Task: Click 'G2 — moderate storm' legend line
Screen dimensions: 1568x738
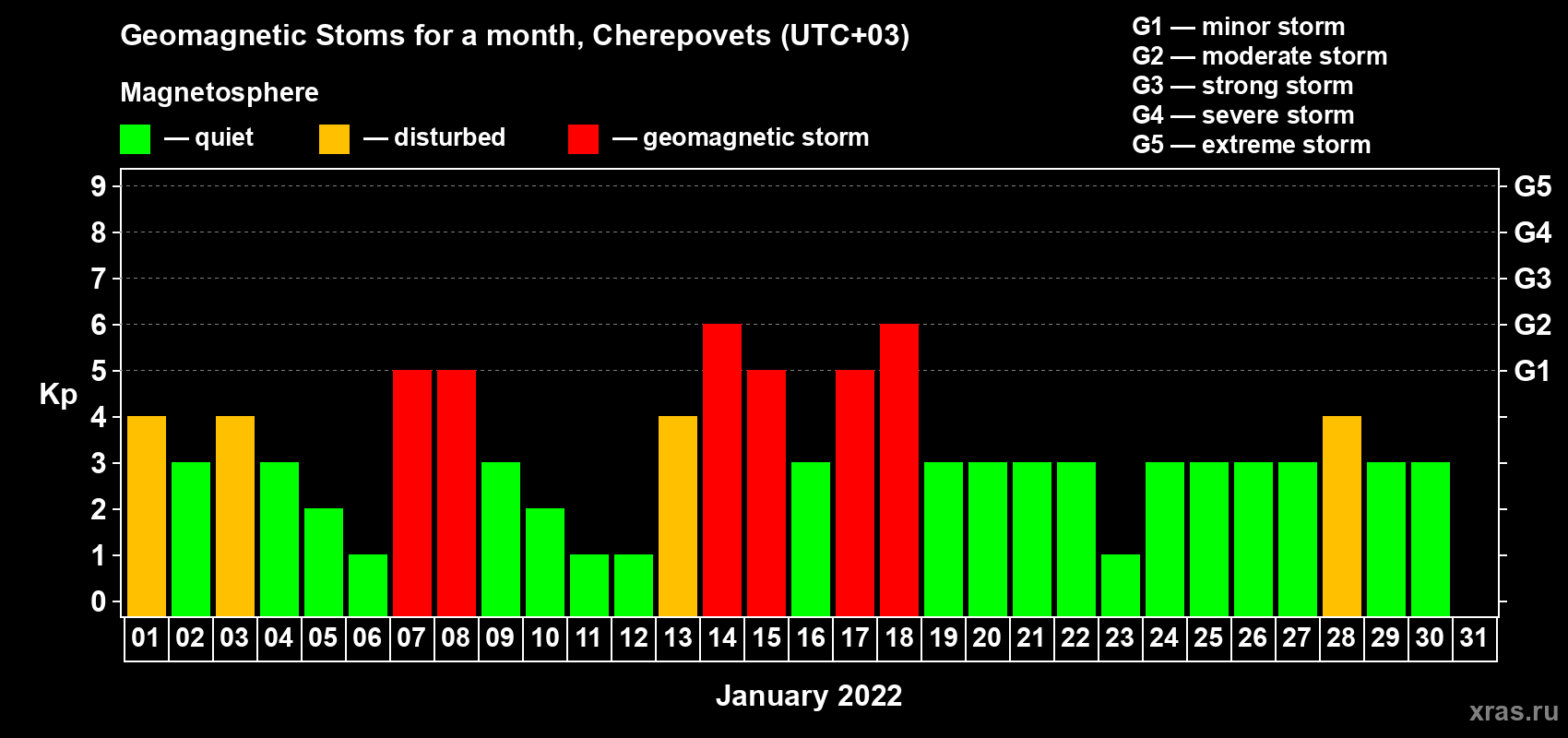Action: 1260,56
